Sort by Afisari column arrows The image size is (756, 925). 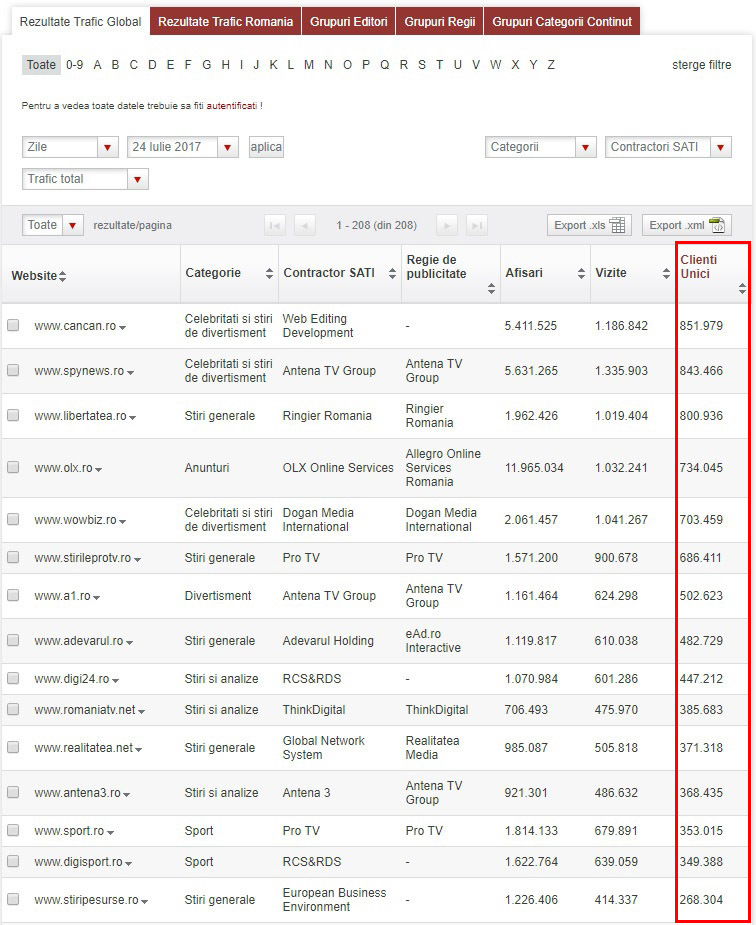pos(579,273)
